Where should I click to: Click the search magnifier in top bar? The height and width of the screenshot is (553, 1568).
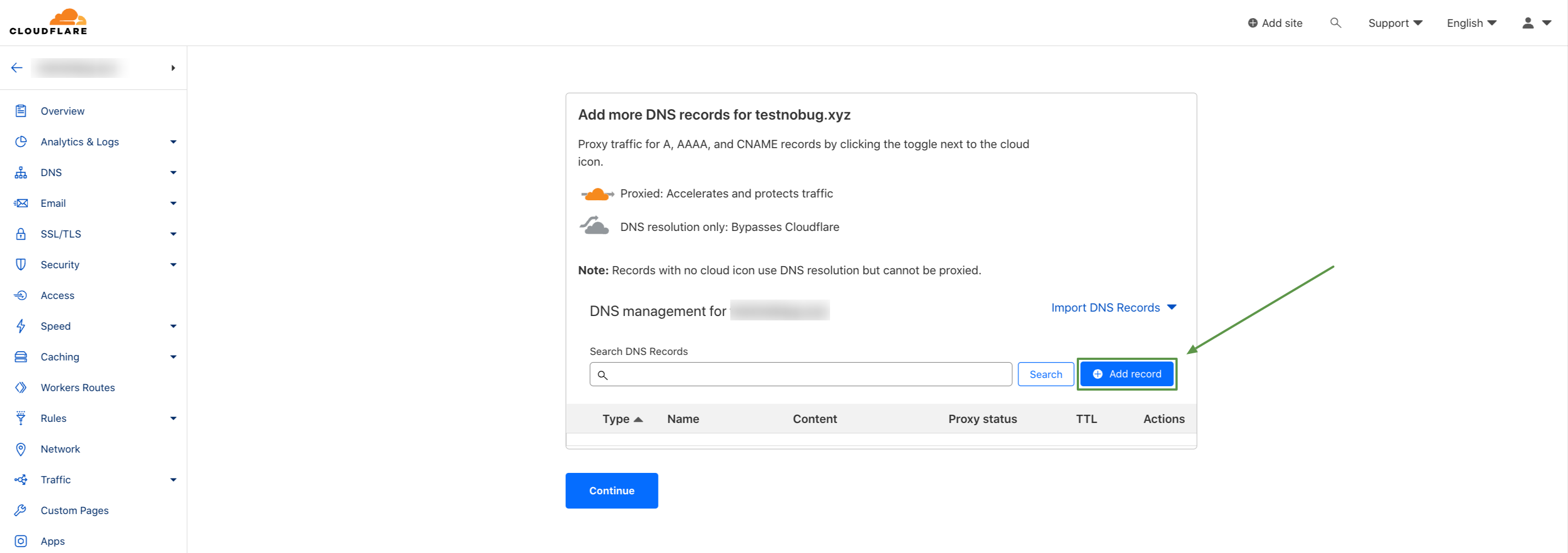1336,22
